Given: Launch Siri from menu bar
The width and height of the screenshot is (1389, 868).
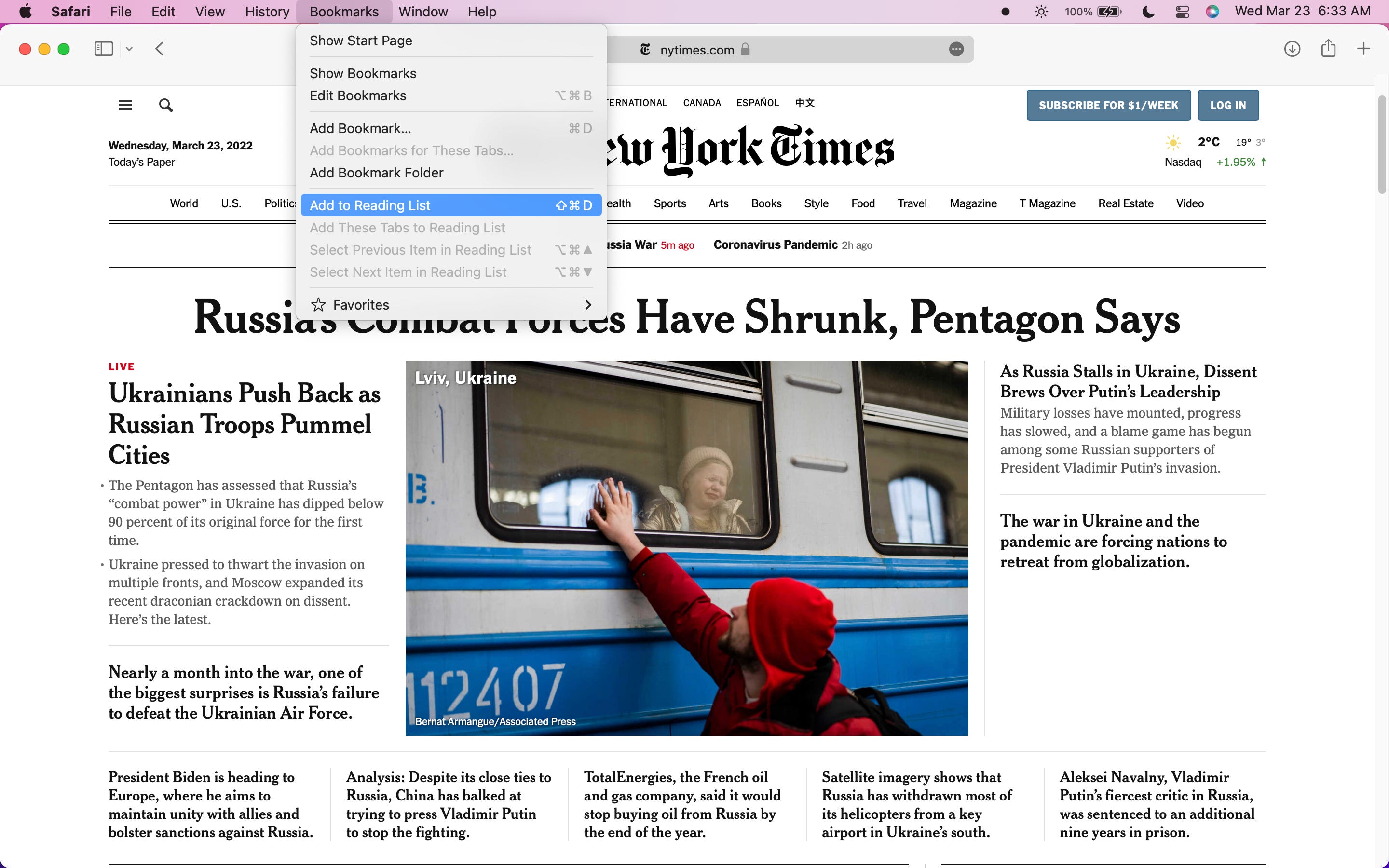Looking at the screenshot, I should click(1212, 12).
